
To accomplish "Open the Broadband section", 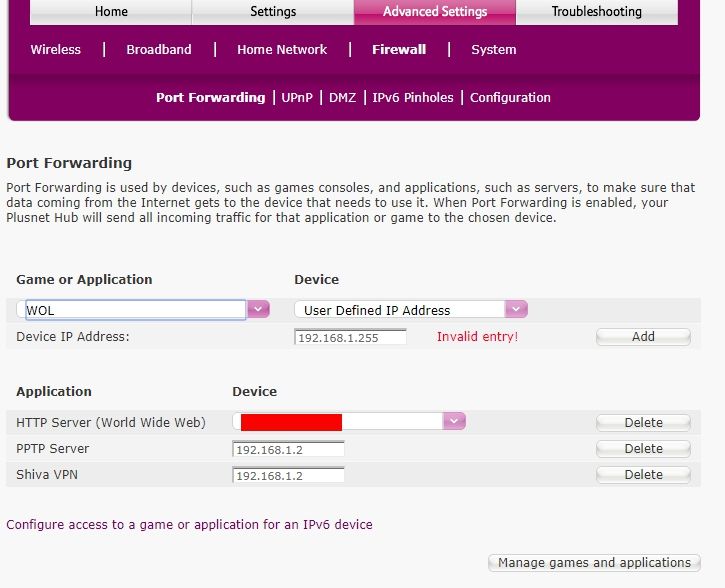I will coord(159,49).
